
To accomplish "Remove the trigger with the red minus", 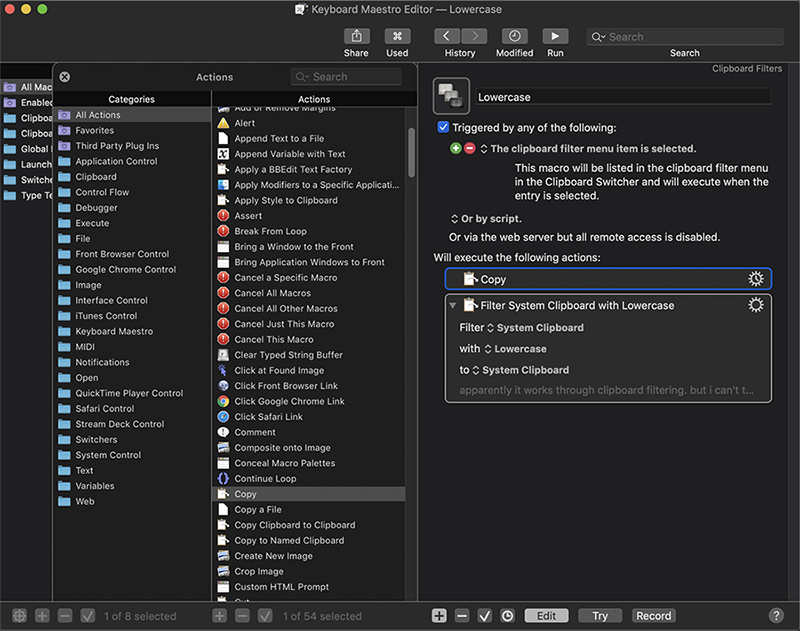I will point(470,148).
